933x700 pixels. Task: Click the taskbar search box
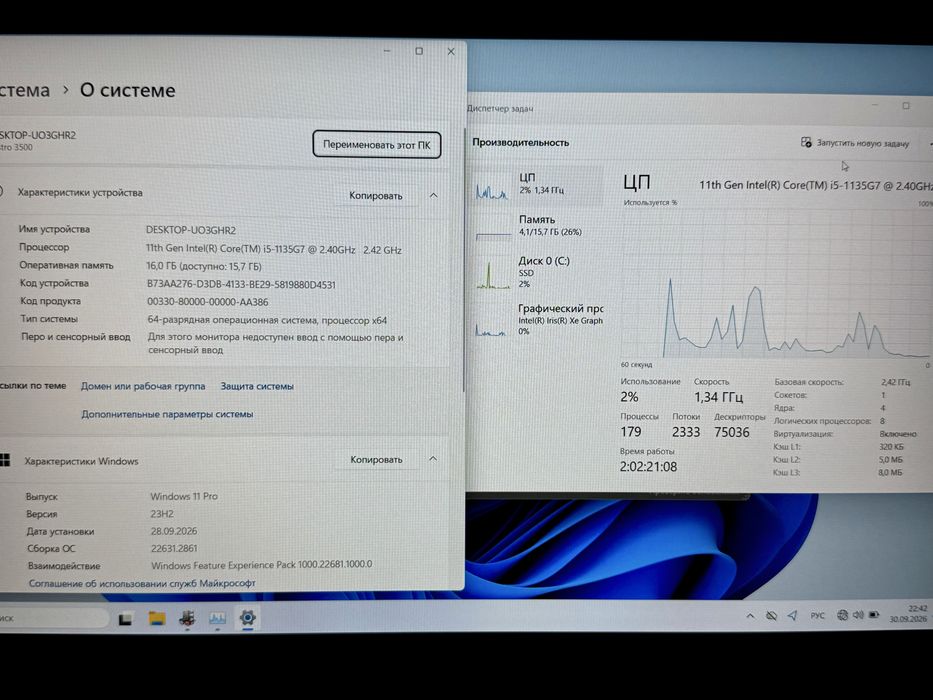coord(54,618)
